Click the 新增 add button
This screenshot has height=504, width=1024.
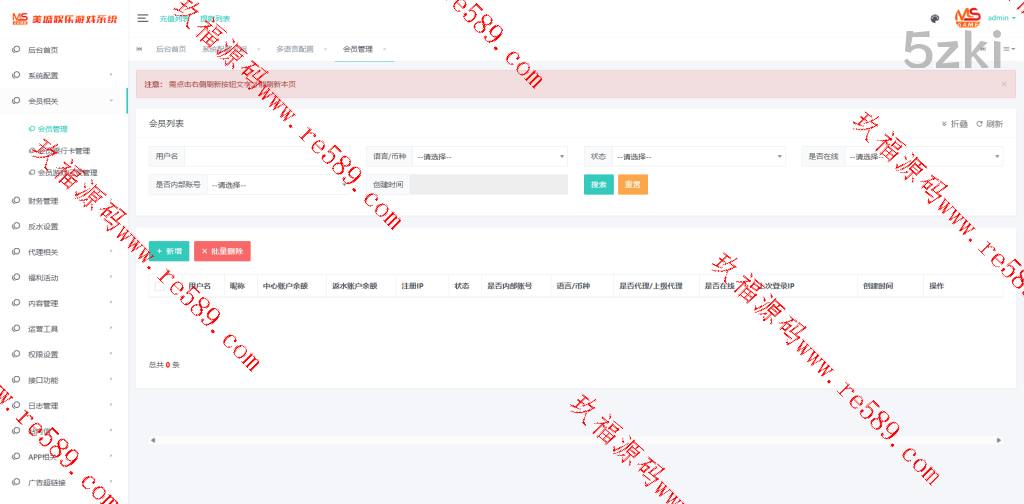point(169,251)
